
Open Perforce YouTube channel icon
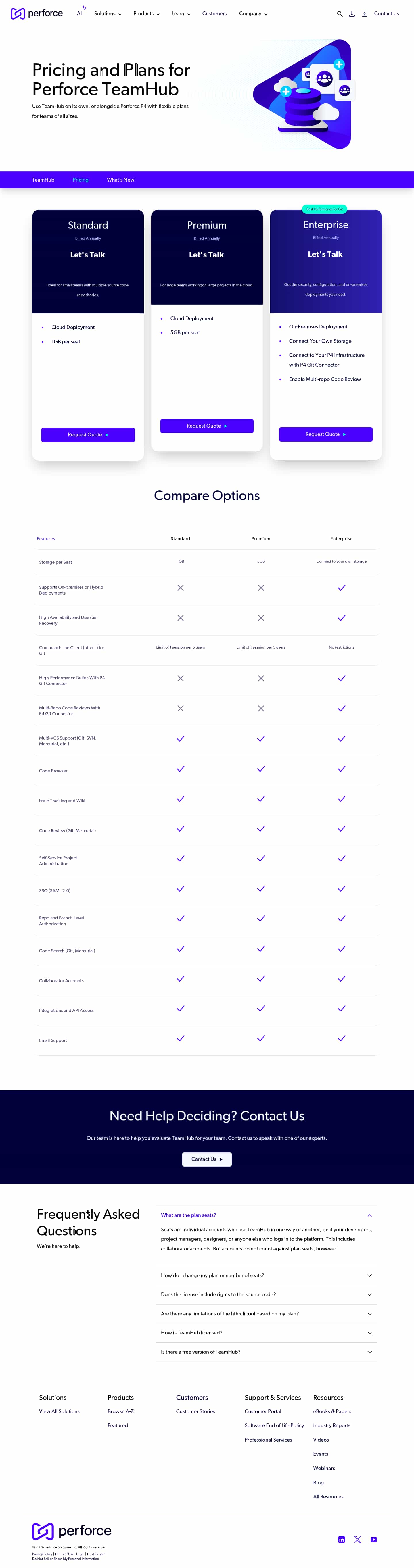(374, 1539)
